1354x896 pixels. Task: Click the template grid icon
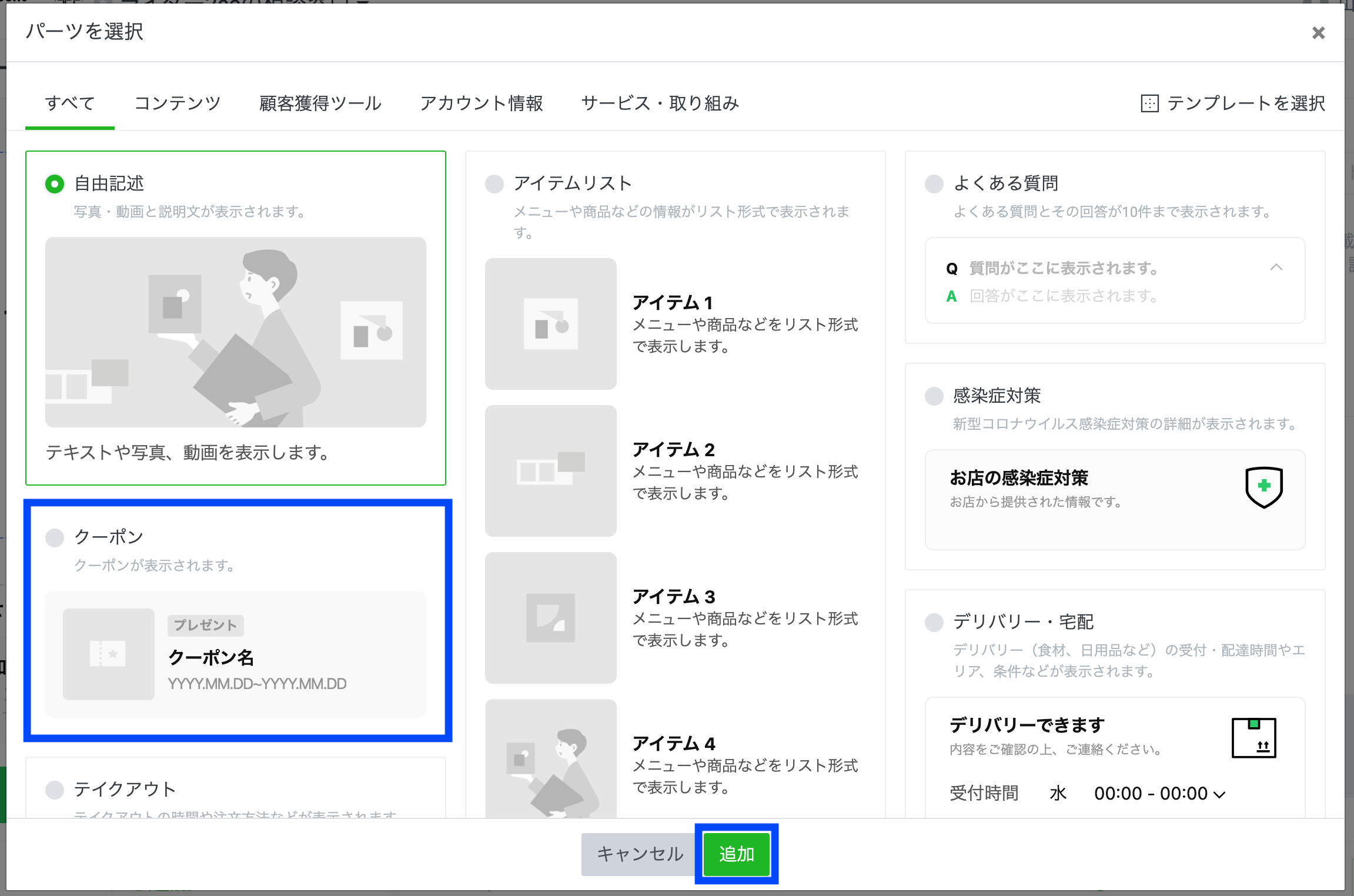pos(1149,103)
